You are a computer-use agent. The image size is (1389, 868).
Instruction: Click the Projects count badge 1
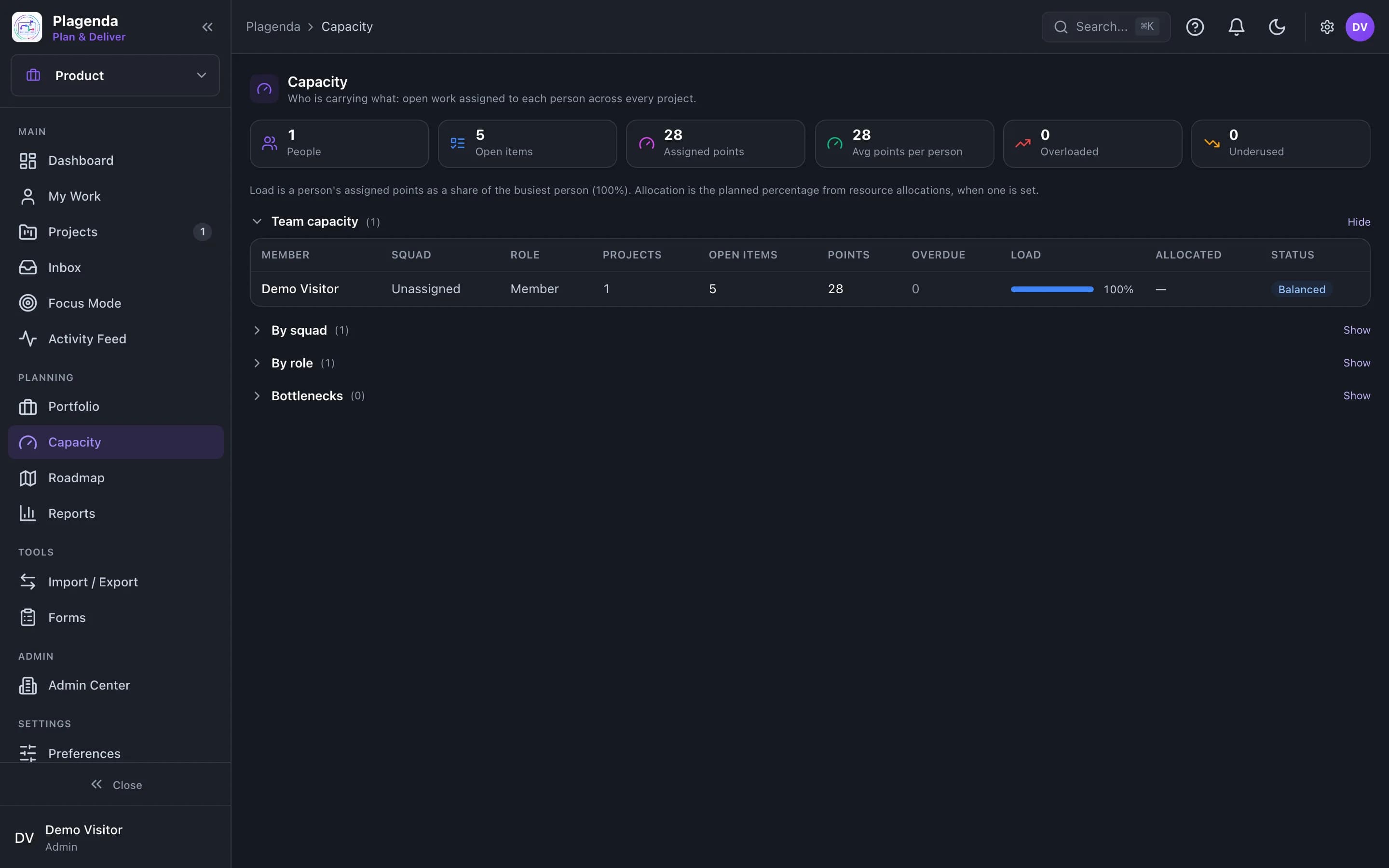(202, 232)
